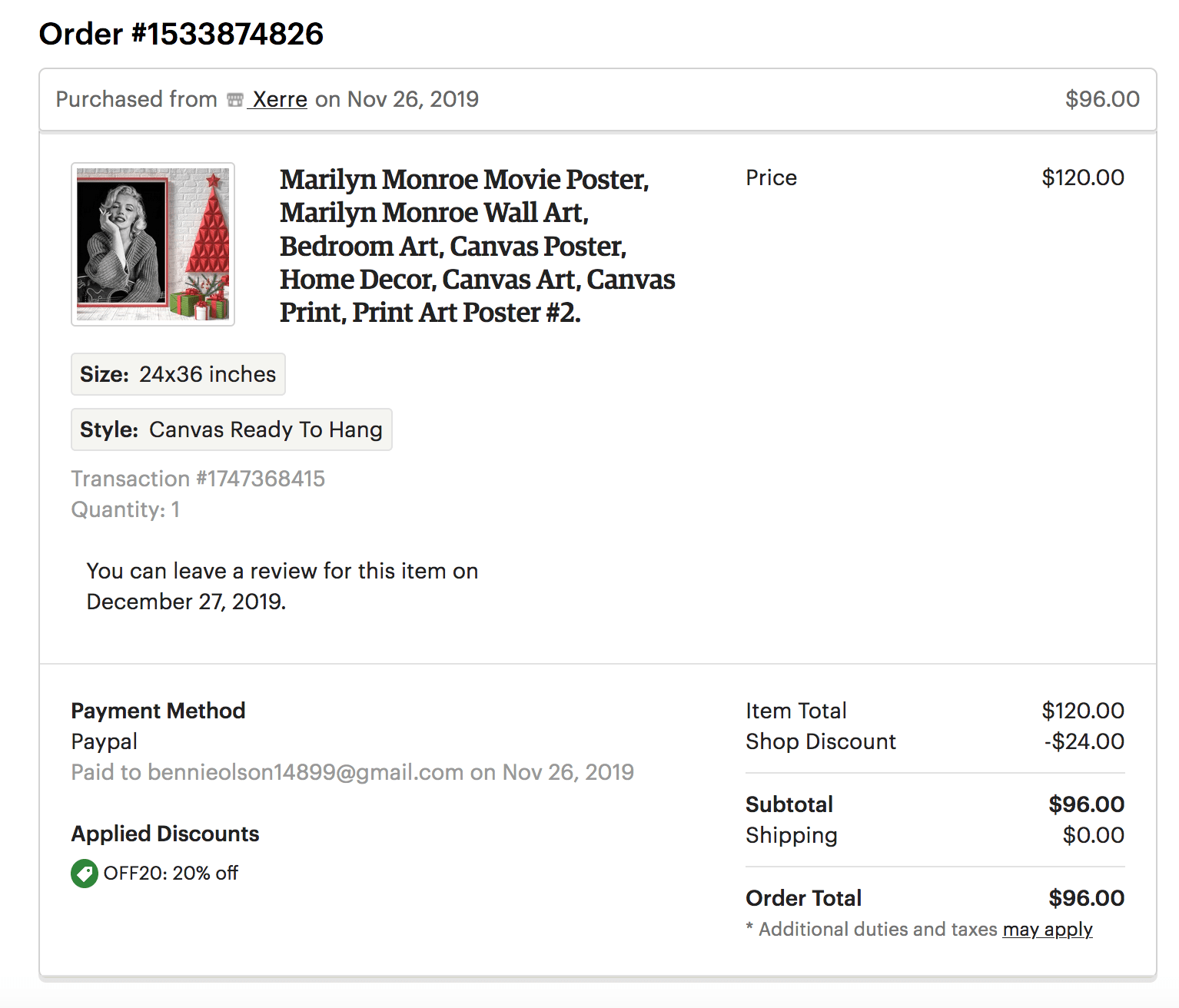Click the review date note text
Image resolution: width=1179 pixels, height=1008 pixels.
click(x=282, y=586)
